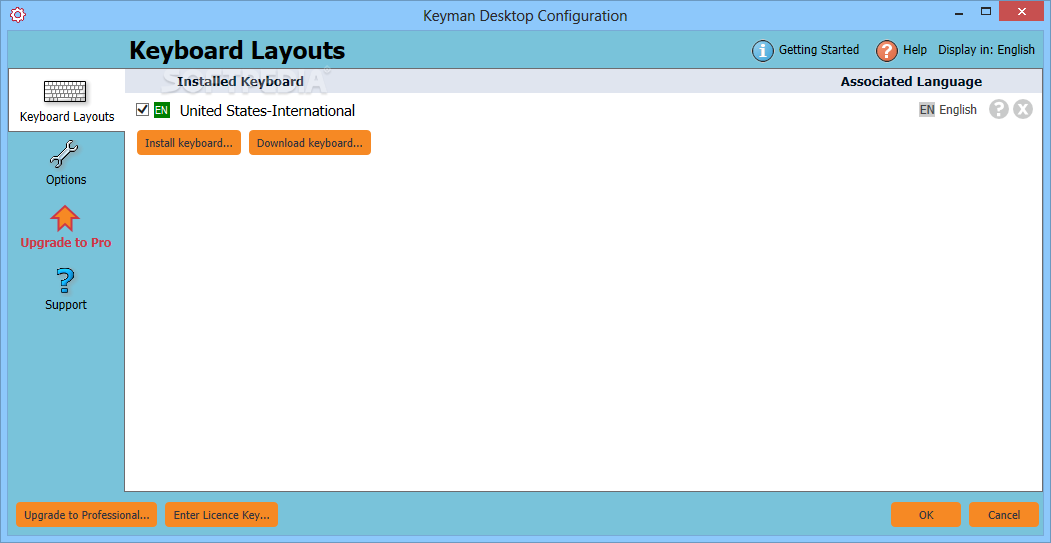Open the Upgrade to Pro tab
Image resolution: width=1051 pixels, height=543 pixels.
pyautogui.click(x=66, y=227)
